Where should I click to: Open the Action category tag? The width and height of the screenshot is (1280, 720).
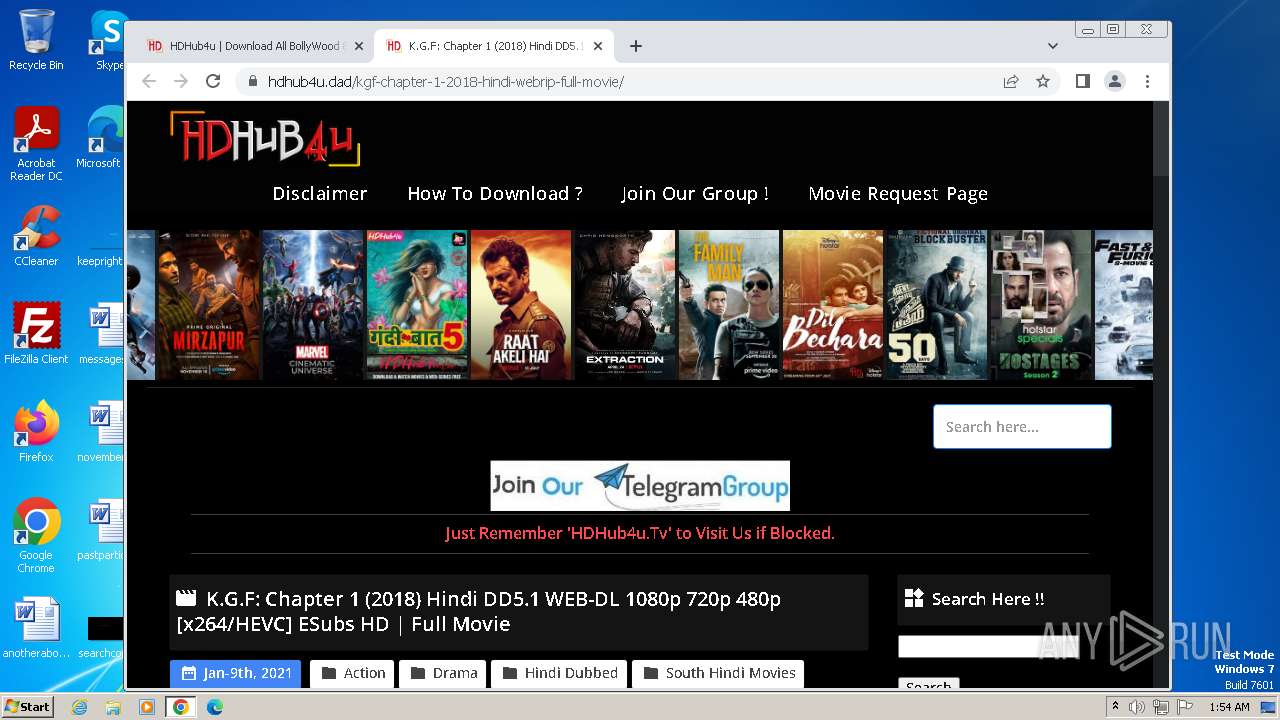352,673
